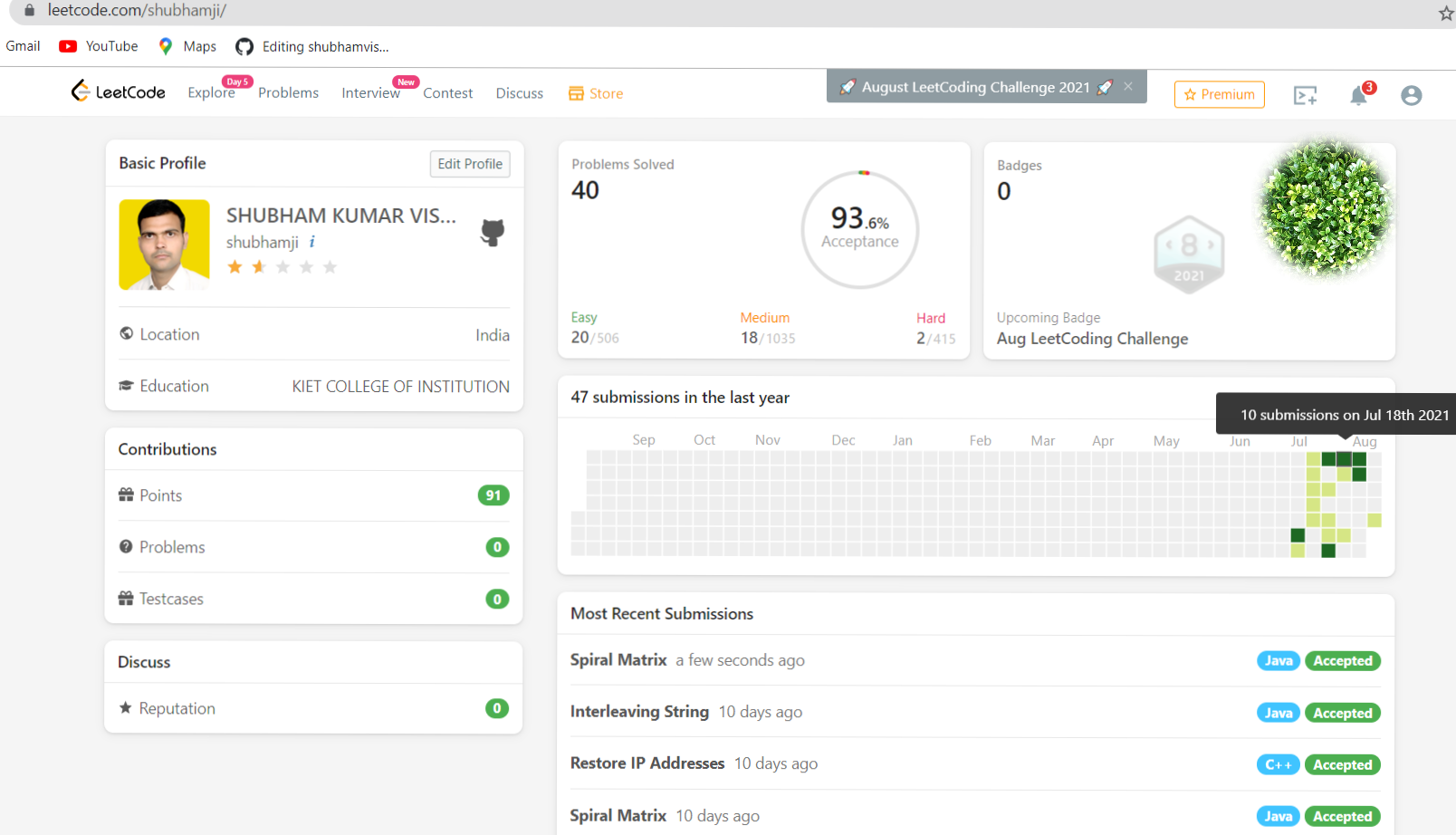Close the August LeetCoding Challenge banner
1456x835 pixels.
(1128, 86)
